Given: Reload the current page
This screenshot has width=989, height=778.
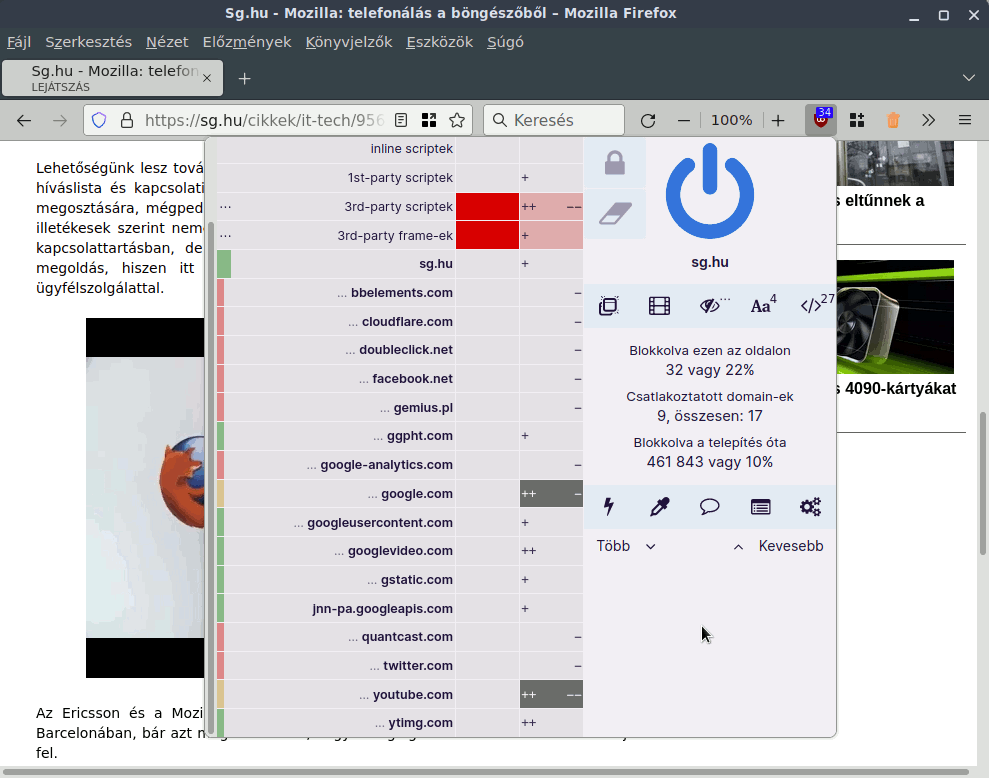Looking at the screenshot, I should [648, 121].
